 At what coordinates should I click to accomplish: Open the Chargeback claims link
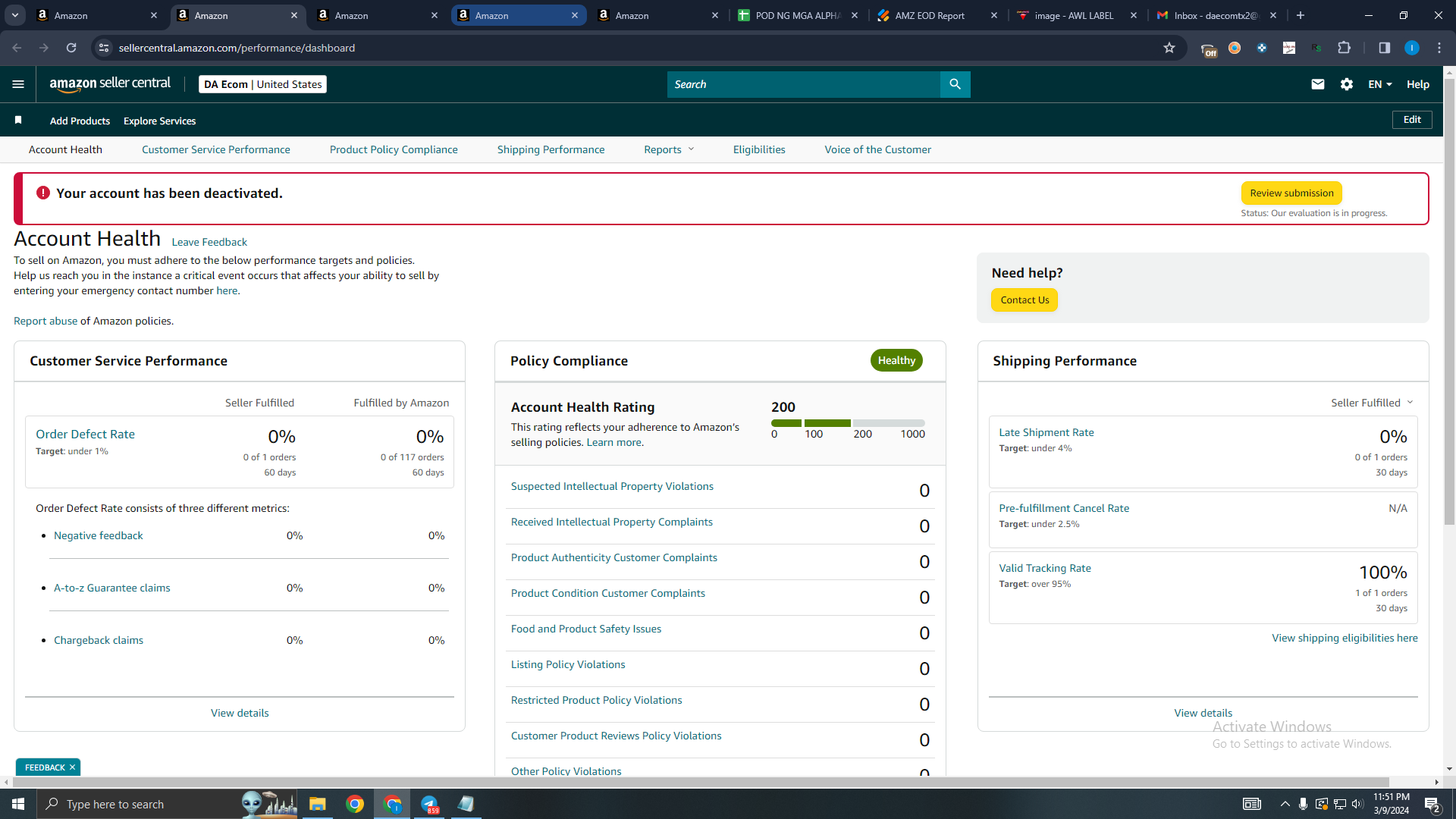tap(99, 640)
